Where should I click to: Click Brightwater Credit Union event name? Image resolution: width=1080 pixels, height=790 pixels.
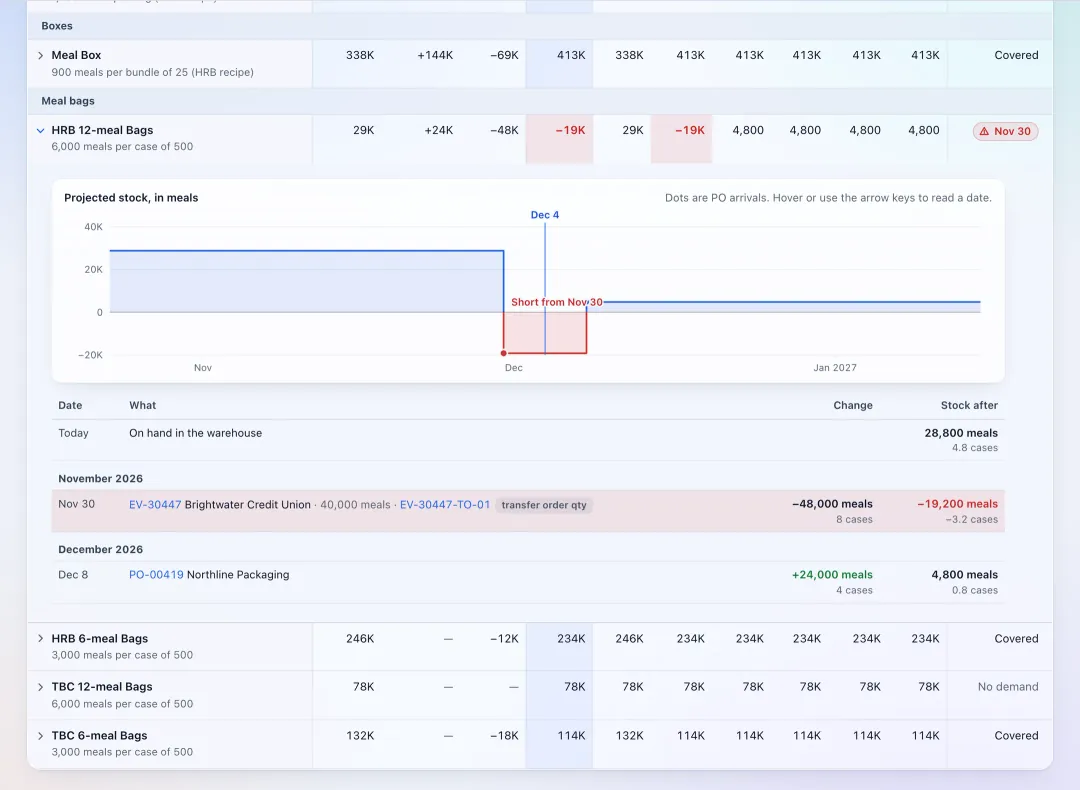click(x=248, y=504)
